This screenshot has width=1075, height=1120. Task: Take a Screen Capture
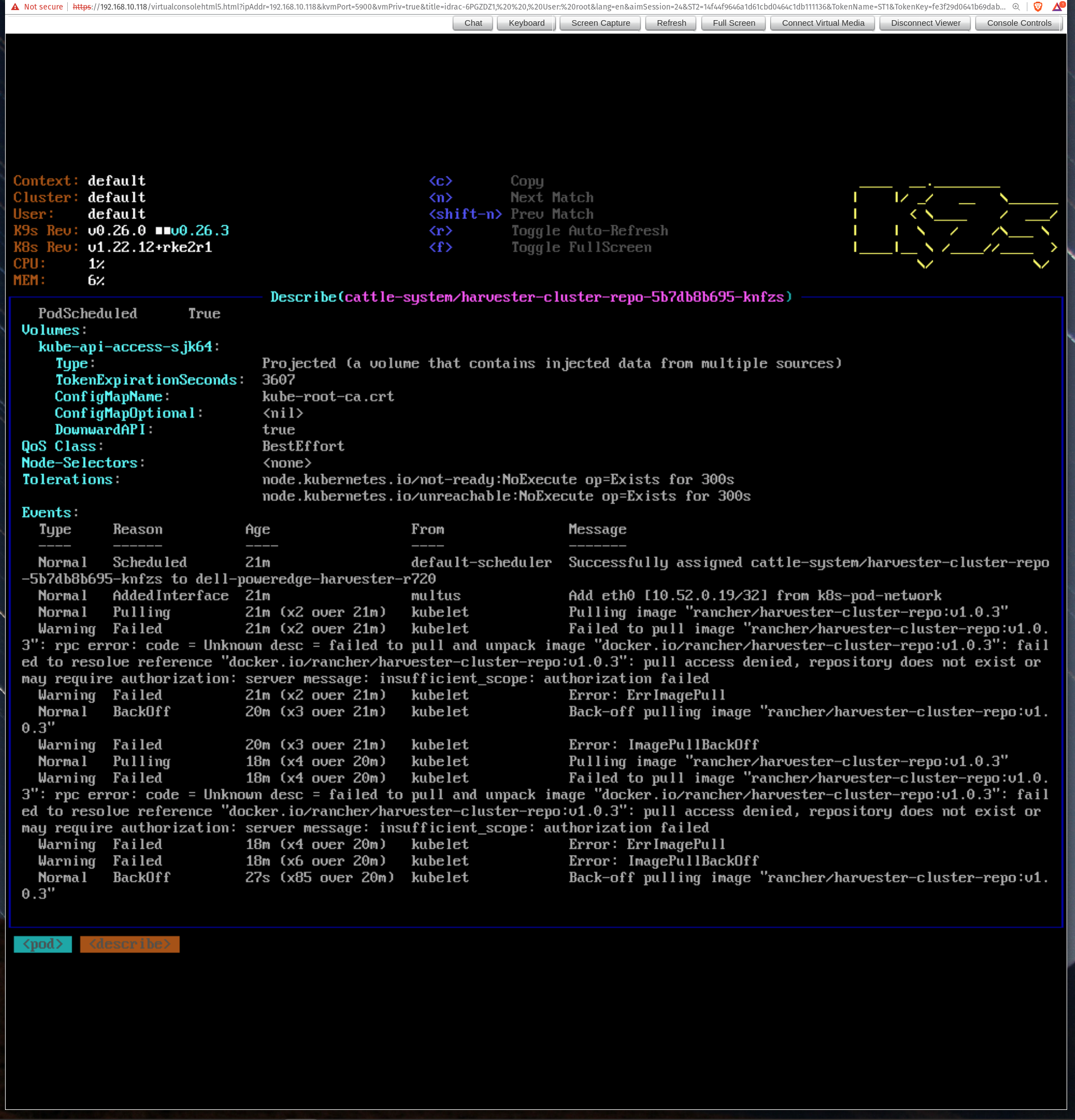click(x=601, y=23)
